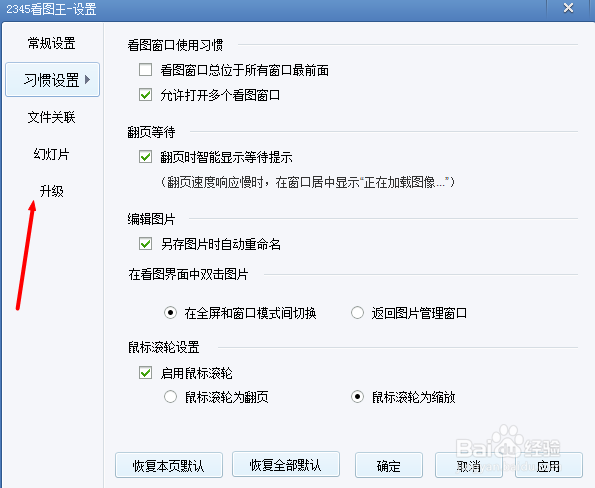Viewport: 595px width, 488px height.
Task: Select 鼠标滚轮为缩放 radio button
Action: point(357,397)
